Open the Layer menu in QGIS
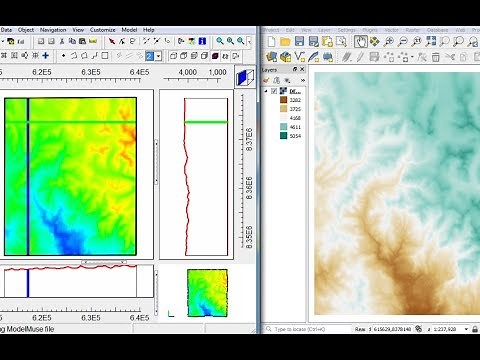 point(324,30)
